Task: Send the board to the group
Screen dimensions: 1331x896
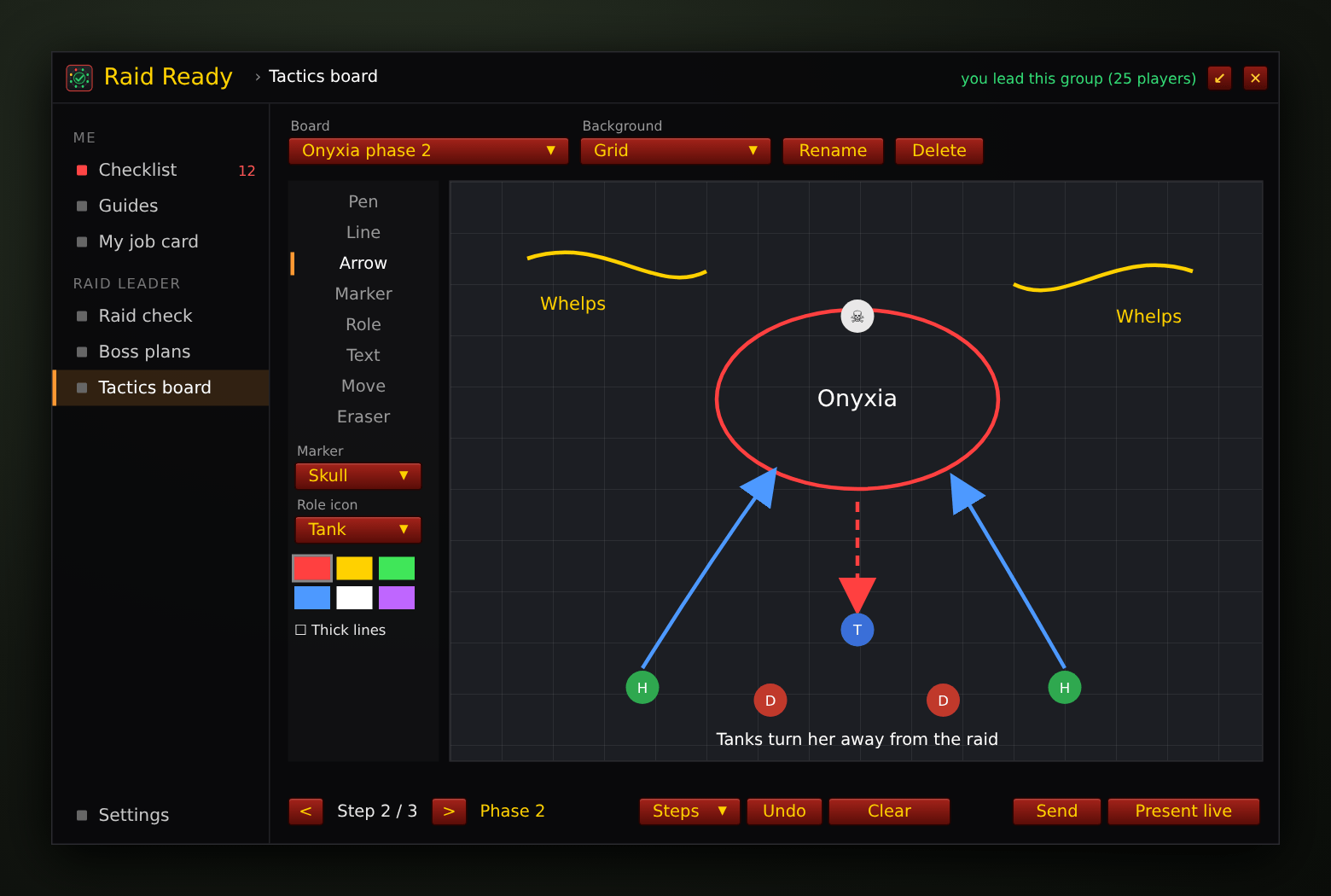Action: click(x=1056, y=811)
